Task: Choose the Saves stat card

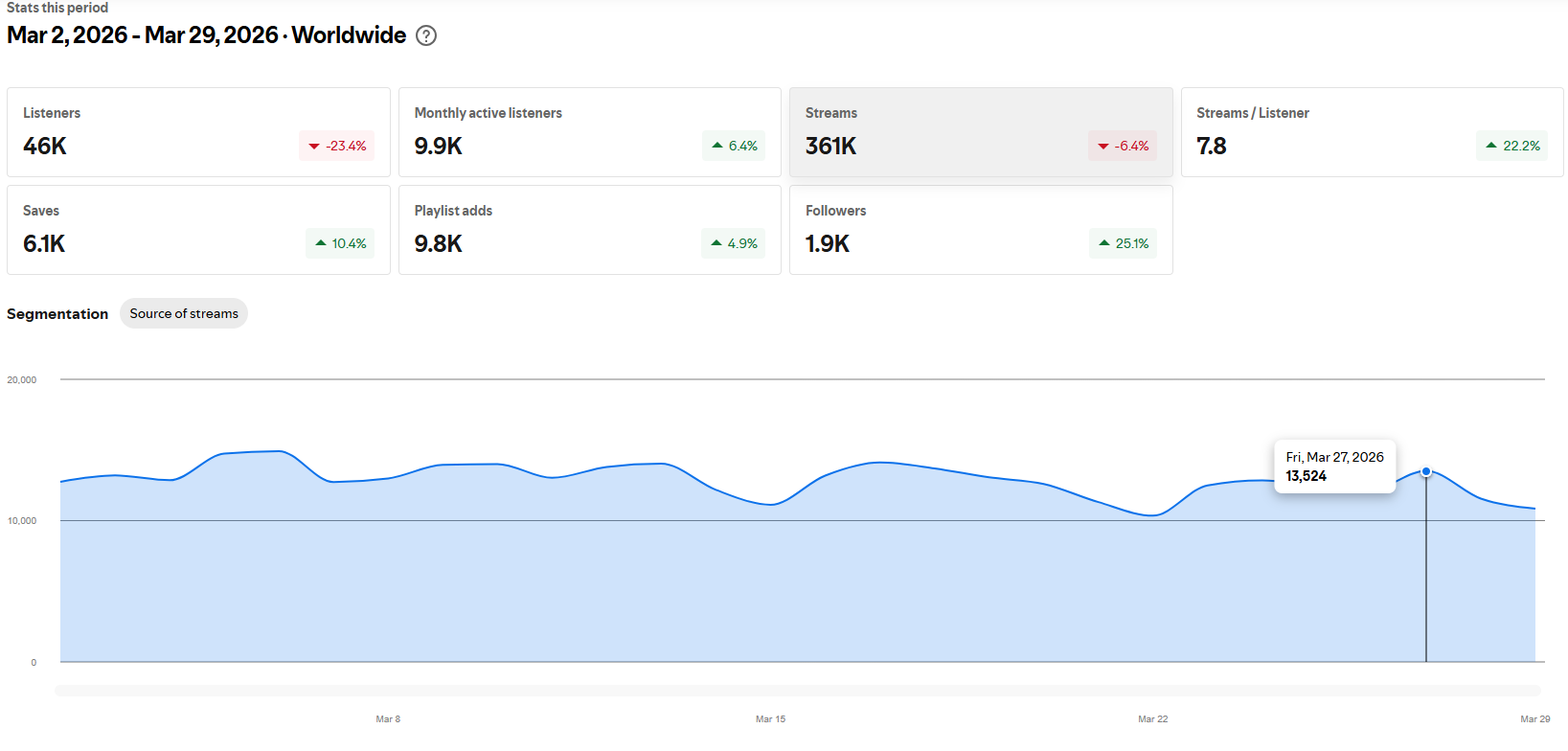Action: click(198, 230)
